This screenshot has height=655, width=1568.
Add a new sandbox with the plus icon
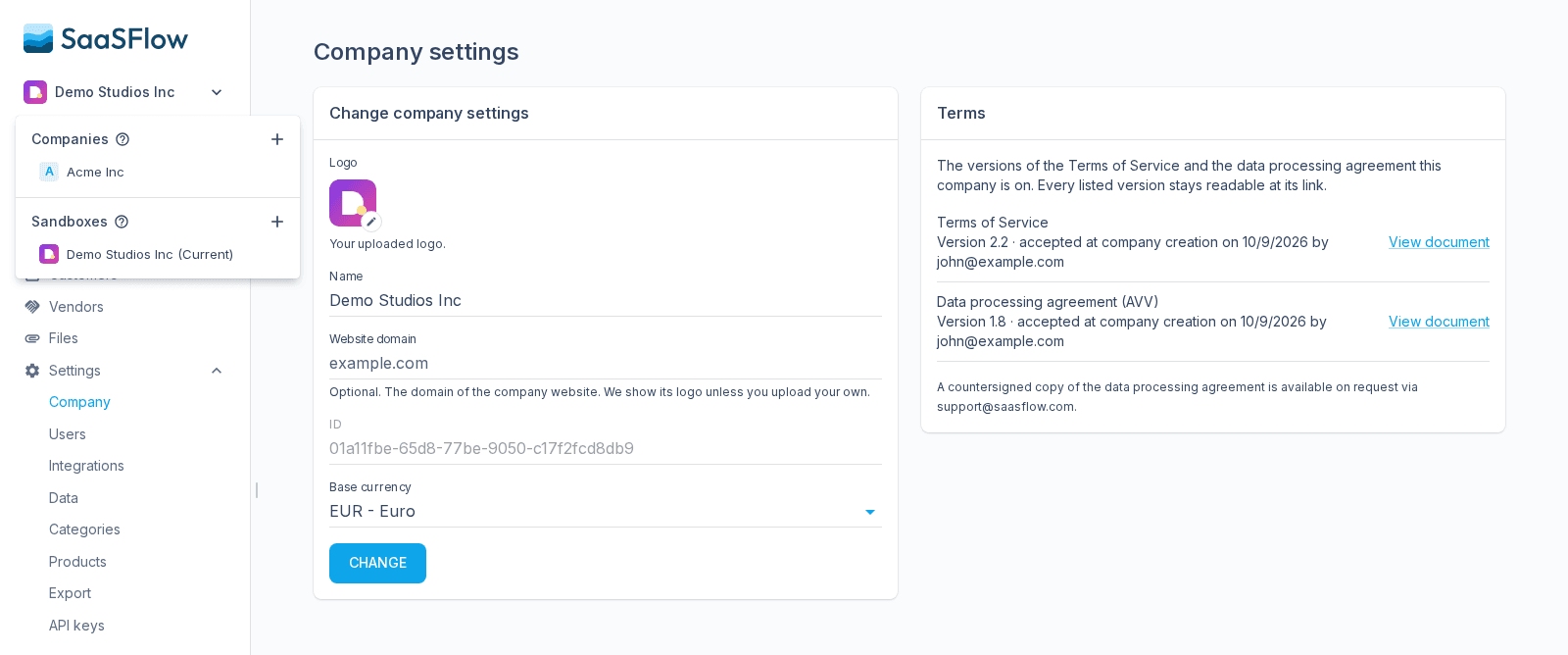click(x=277, y=222)
